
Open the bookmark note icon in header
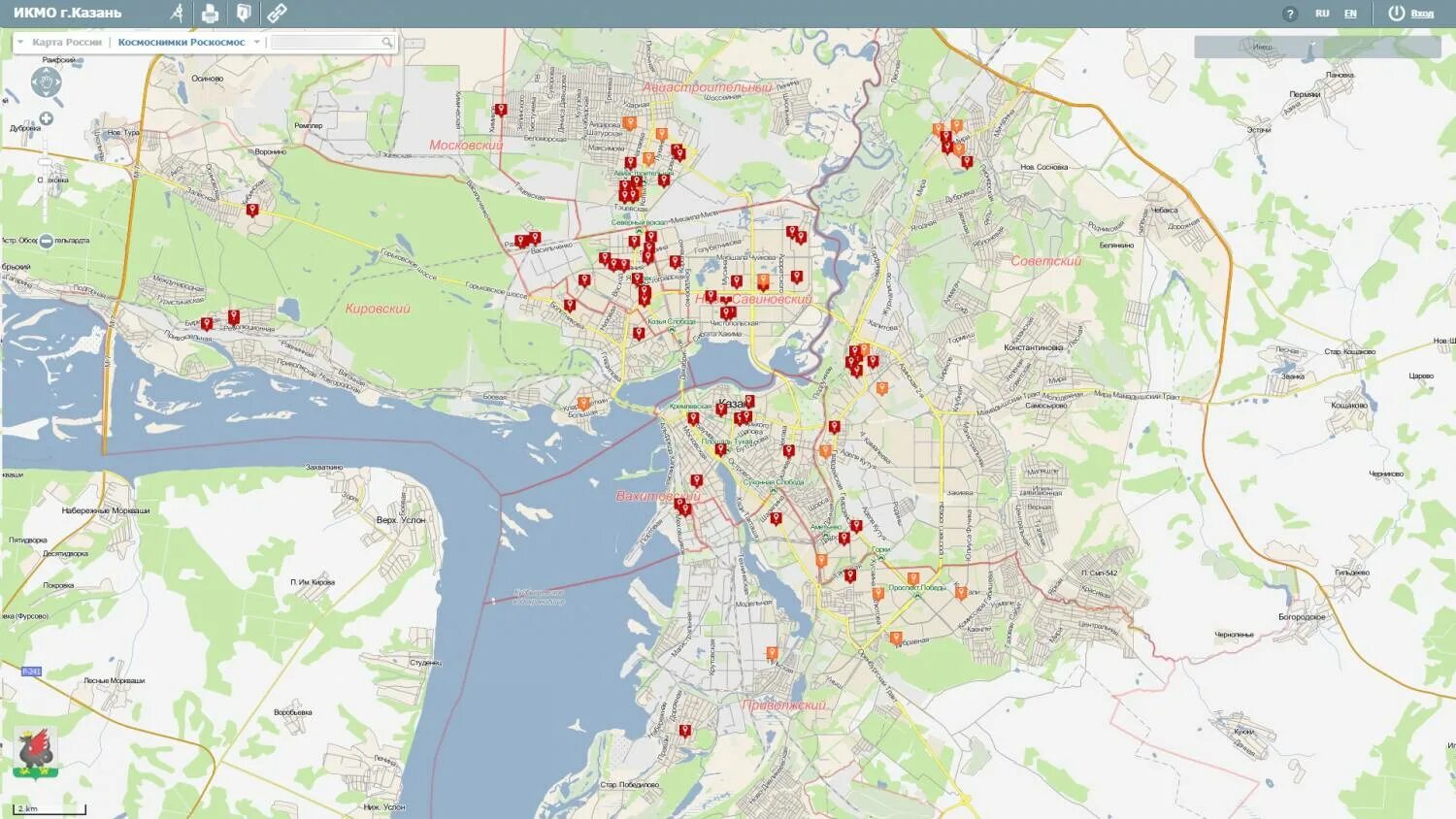[244, 13]
